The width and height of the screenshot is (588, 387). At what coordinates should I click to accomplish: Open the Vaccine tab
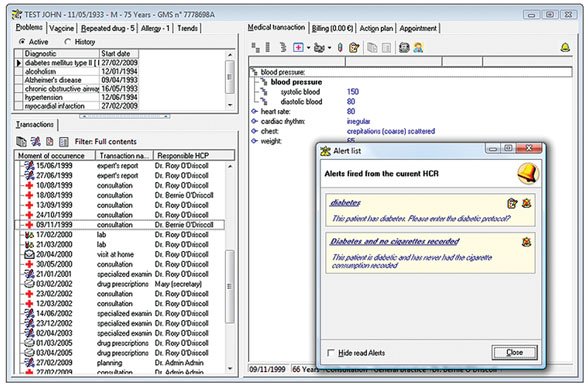(x=62, y=28)
